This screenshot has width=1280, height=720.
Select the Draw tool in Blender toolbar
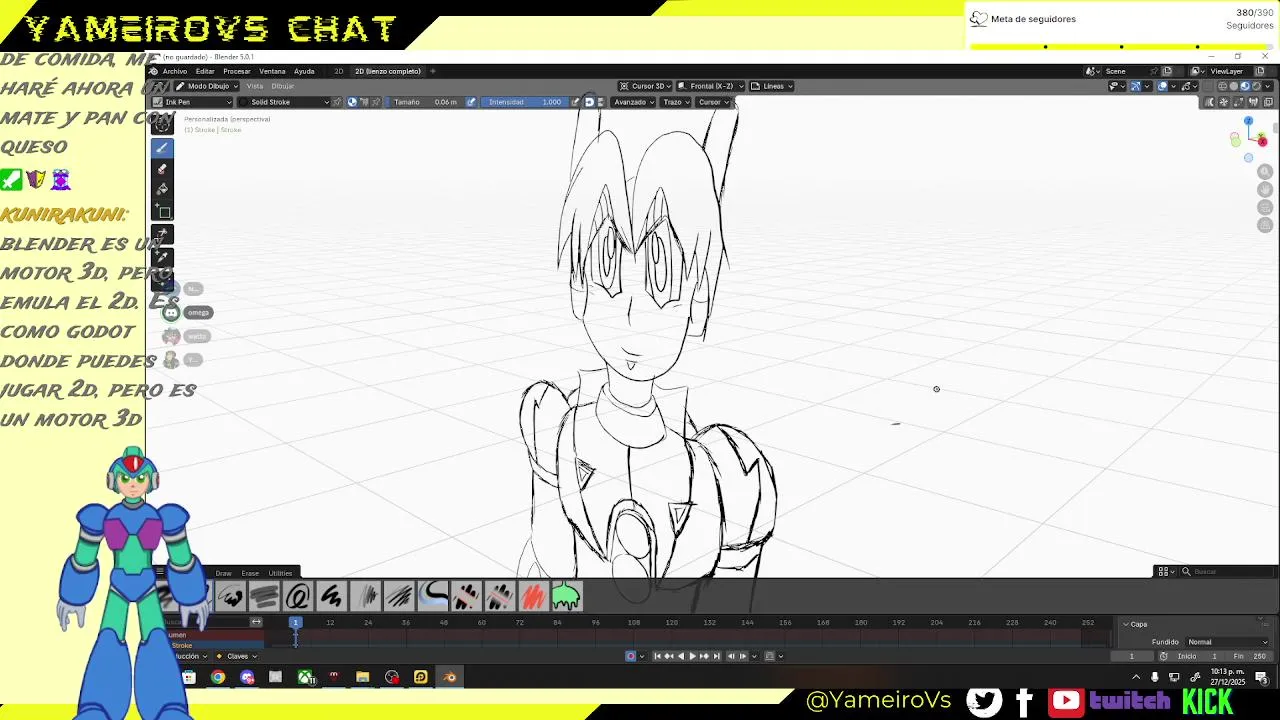click(163, 148)
